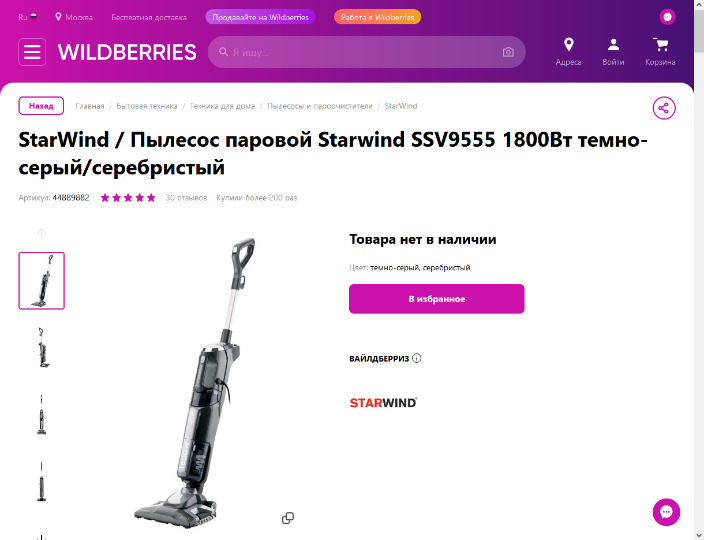This screenshot has height=540, width=704.
Task: Click the В избранное button
Action: point(436,299)
